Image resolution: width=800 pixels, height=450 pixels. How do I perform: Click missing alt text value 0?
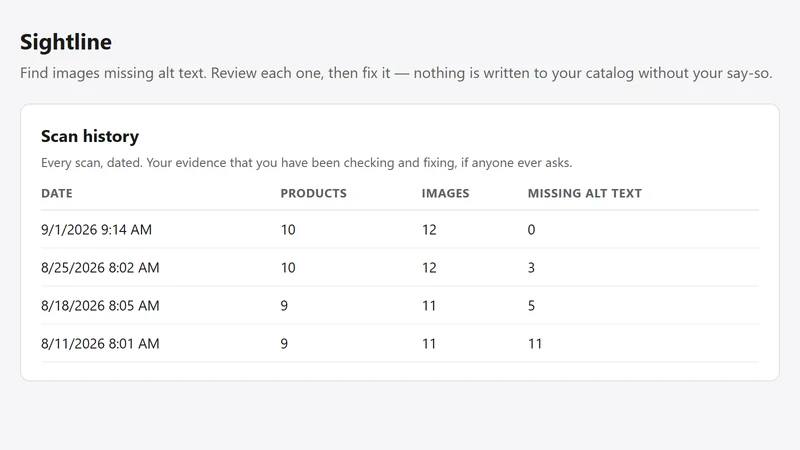[x=531, y=230]
